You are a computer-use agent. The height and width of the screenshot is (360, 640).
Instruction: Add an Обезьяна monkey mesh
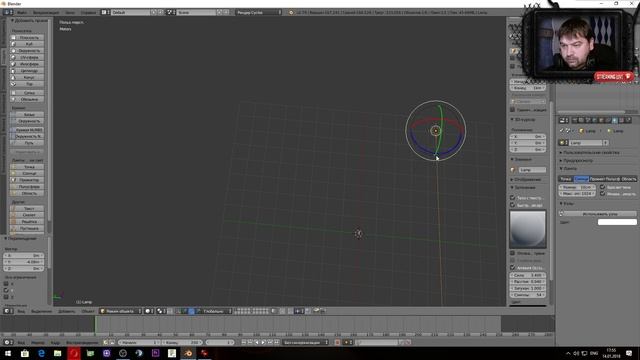(27, 99)
